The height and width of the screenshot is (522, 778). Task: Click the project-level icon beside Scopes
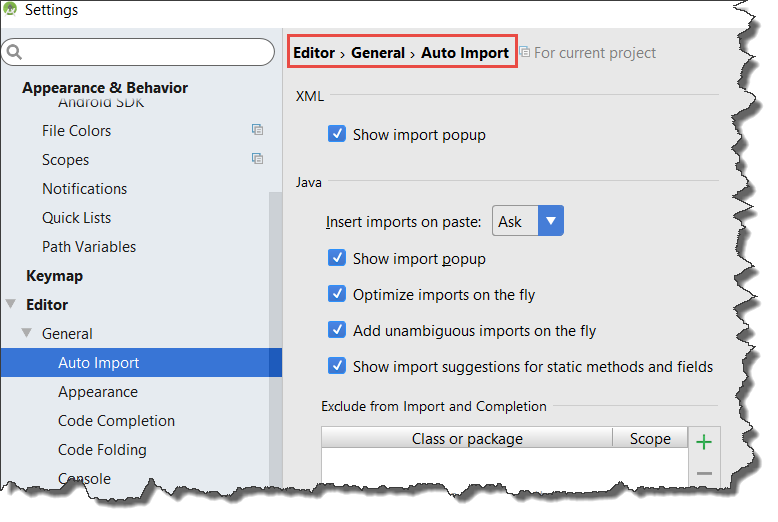[257, 159]
